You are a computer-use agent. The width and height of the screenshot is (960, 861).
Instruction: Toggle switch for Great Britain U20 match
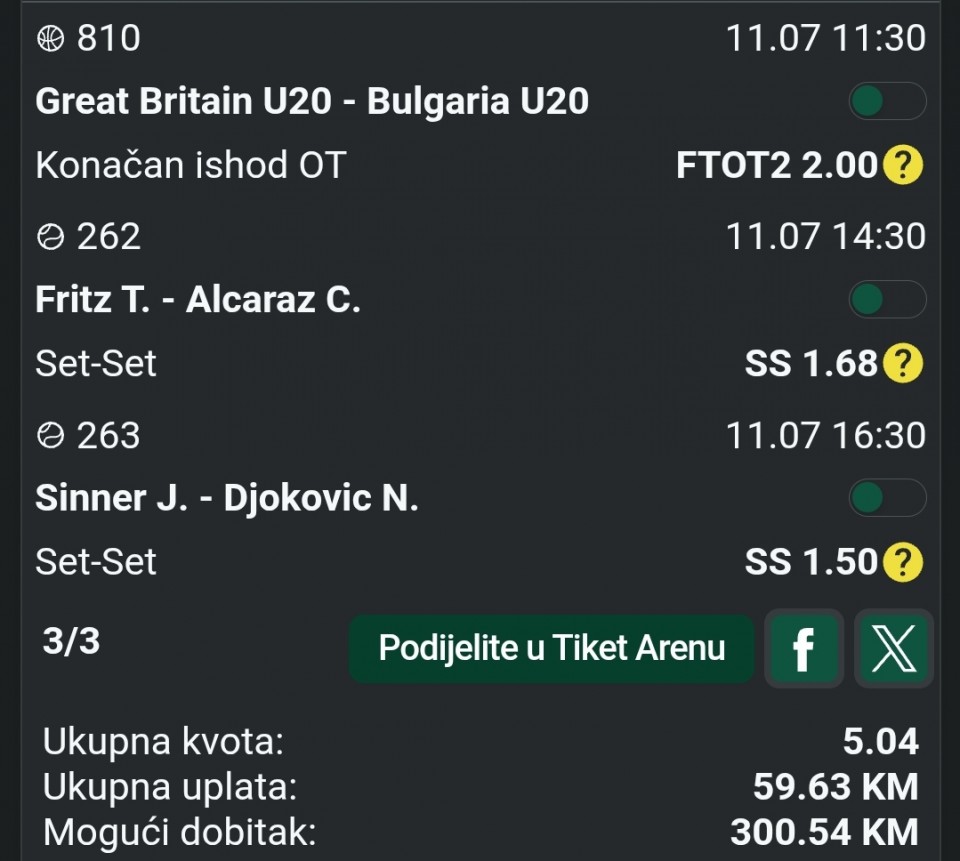pos(887,101)
